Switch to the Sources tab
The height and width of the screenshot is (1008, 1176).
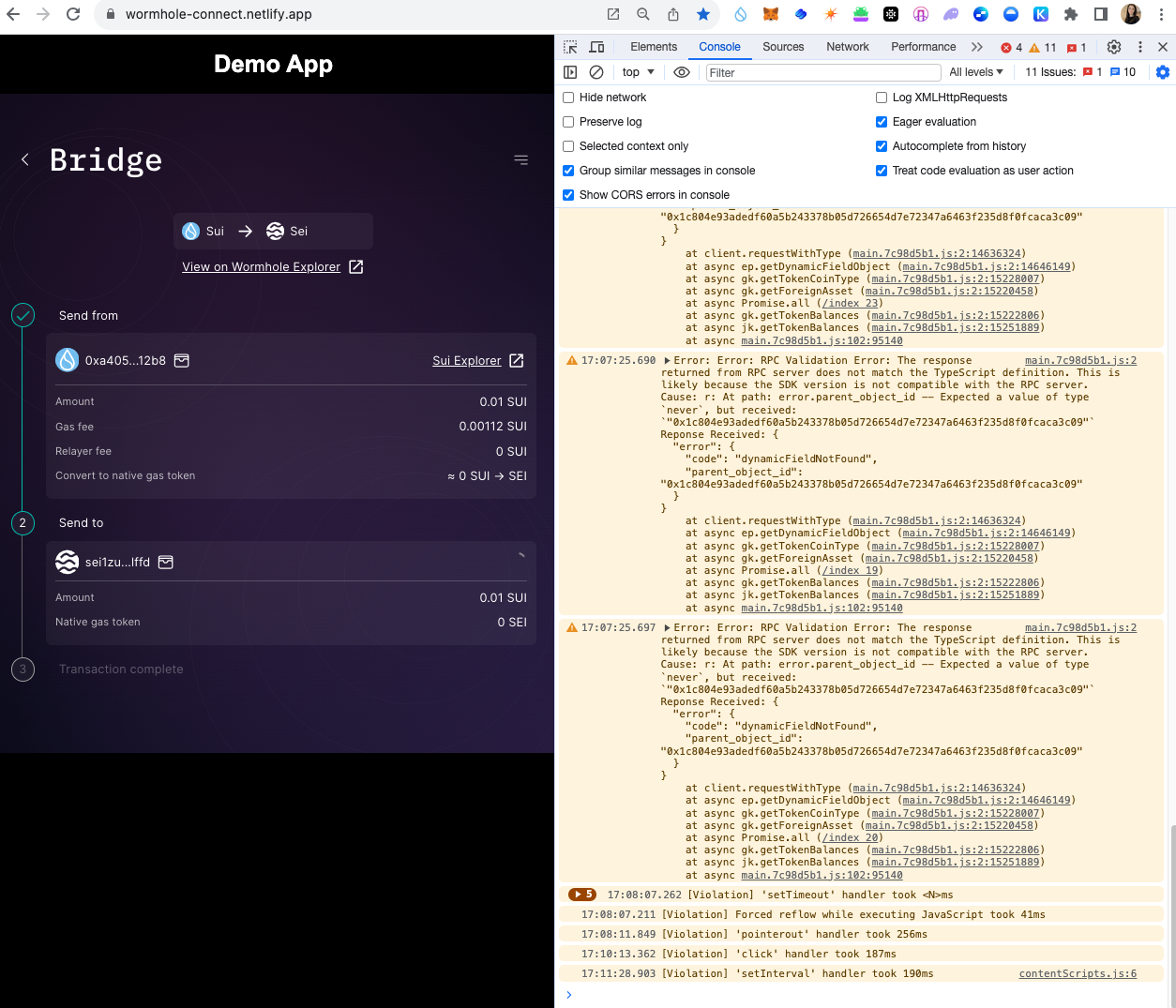click(783, 46)
